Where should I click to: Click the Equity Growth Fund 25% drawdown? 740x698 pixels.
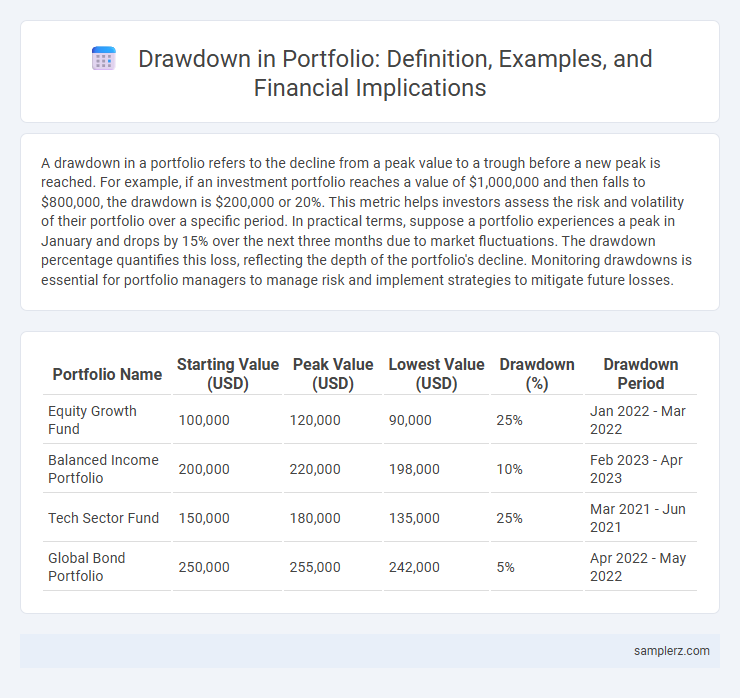[509, 420]
